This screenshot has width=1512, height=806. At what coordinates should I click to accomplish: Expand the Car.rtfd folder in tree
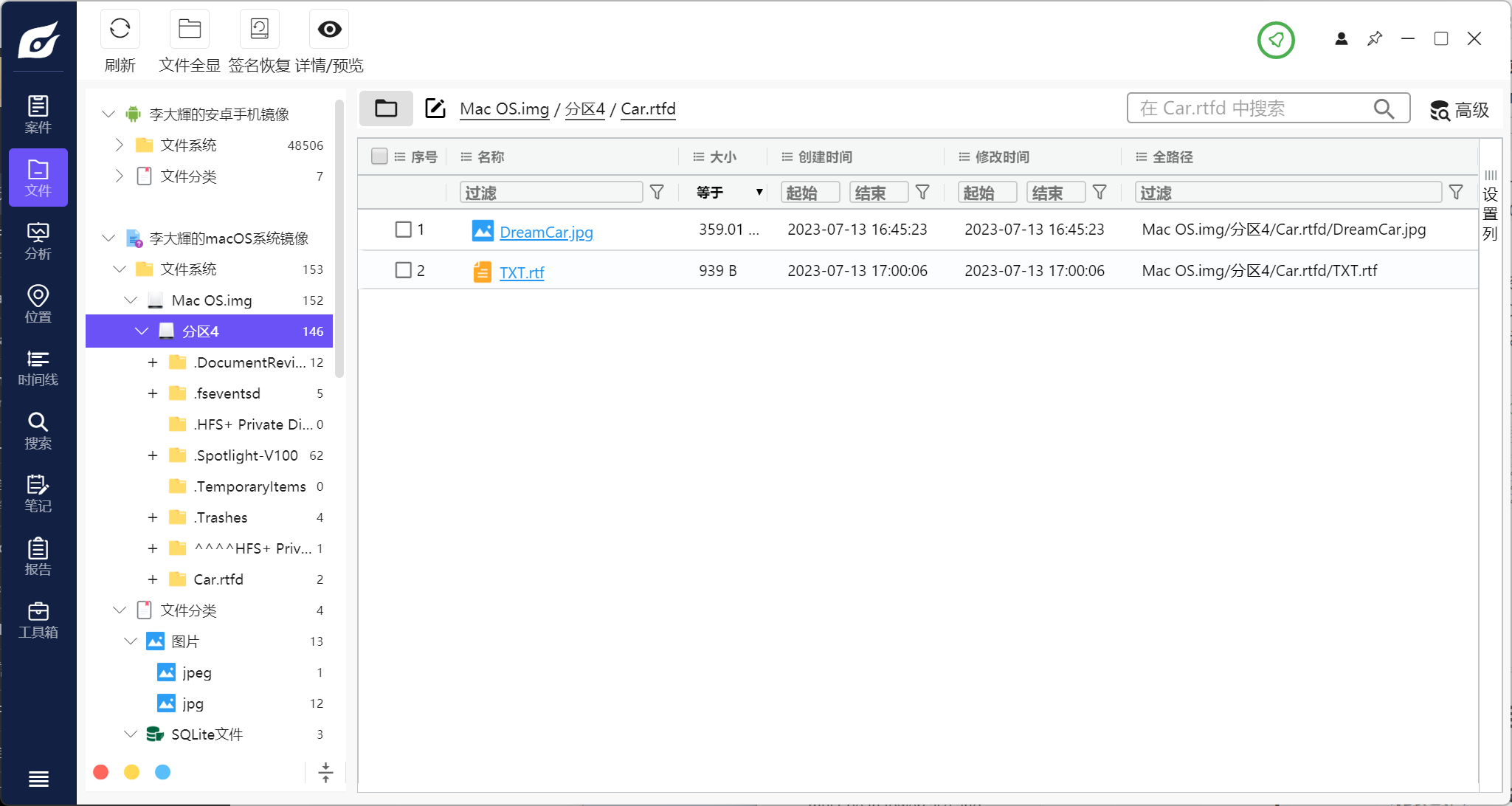click(x=153, y=579)
